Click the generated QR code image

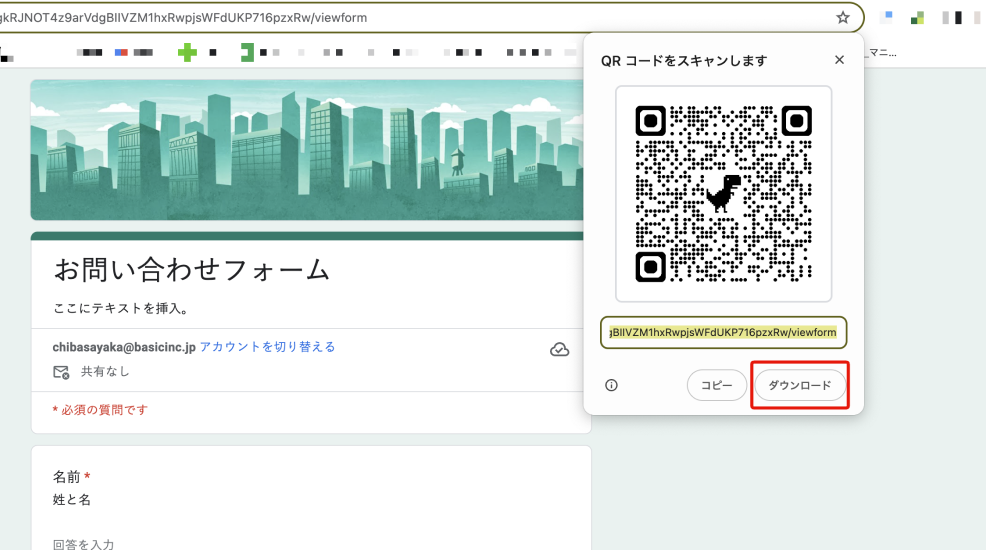(723, 193)
